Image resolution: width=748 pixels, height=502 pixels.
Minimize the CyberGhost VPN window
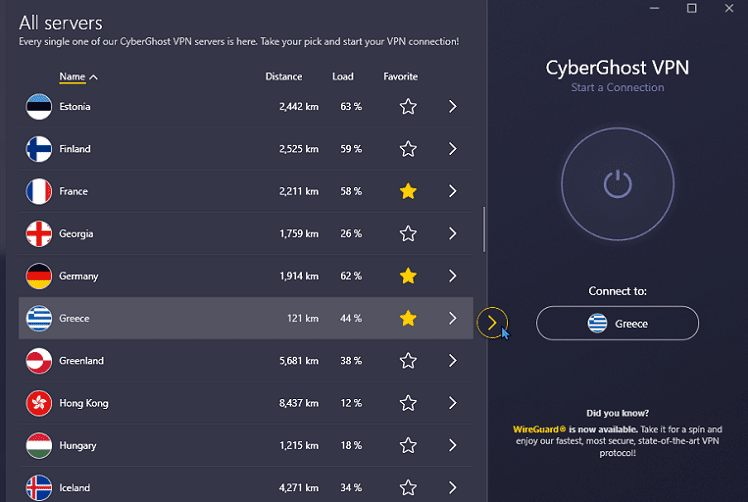click(654, 8)
